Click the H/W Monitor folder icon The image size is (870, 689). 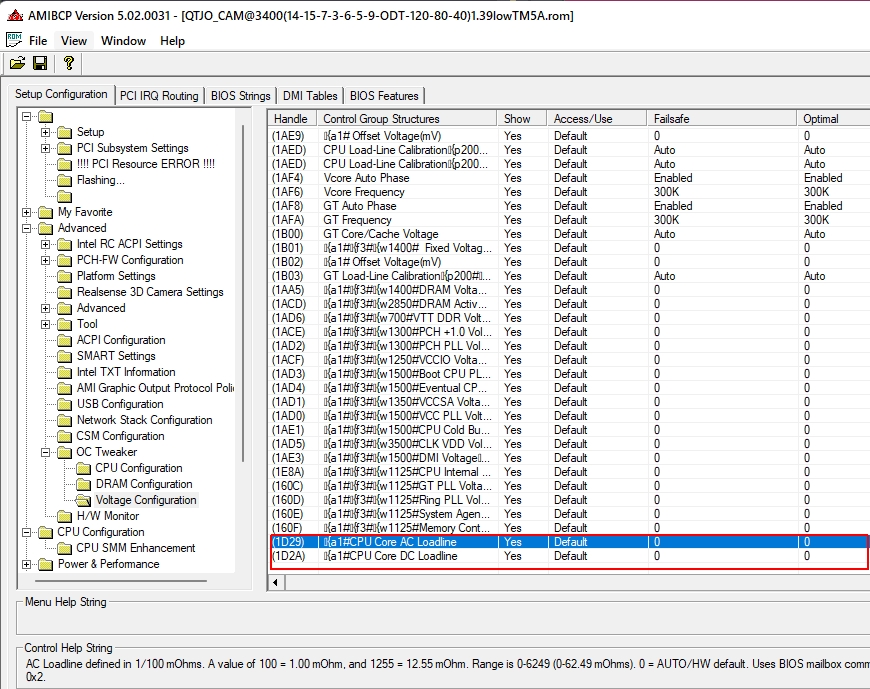(x=65, y=516)
